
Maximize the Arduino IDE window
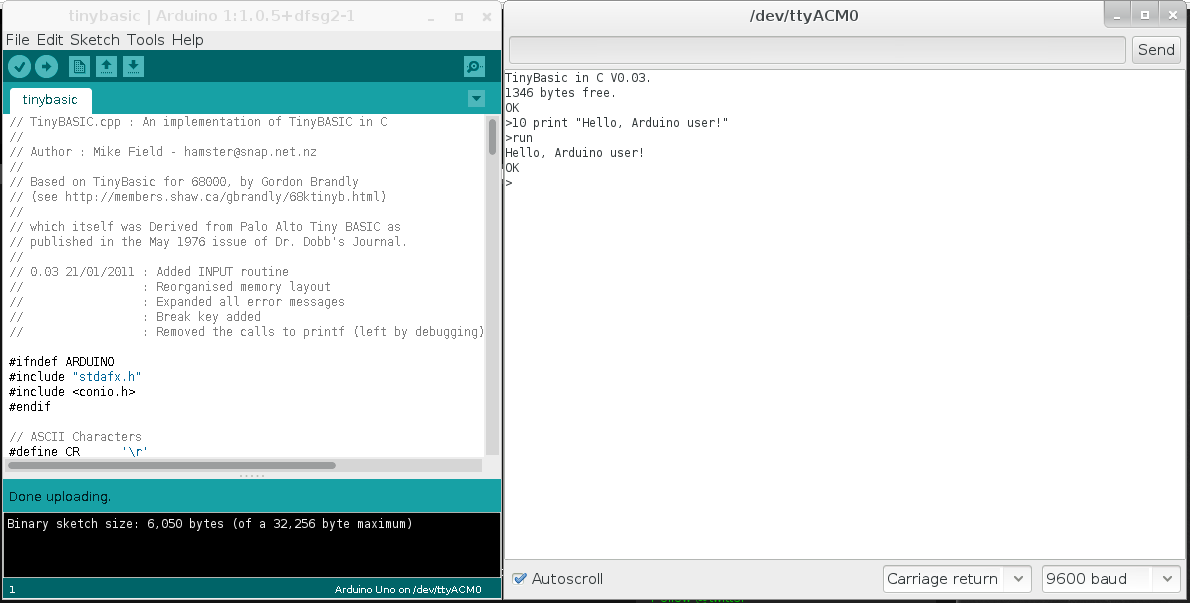[x=458, y=17]
